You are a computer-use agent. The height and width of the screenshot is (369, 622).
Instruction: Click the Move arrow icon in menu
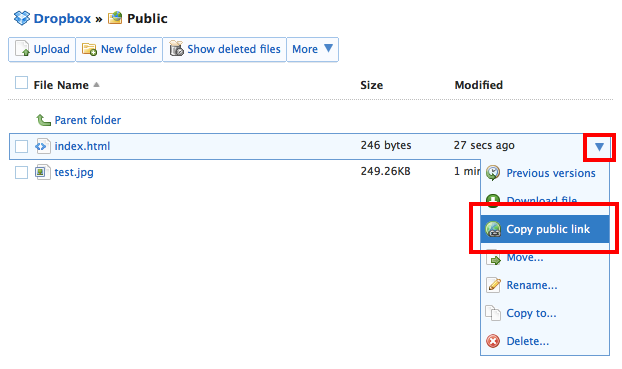(x=493, y=258)
